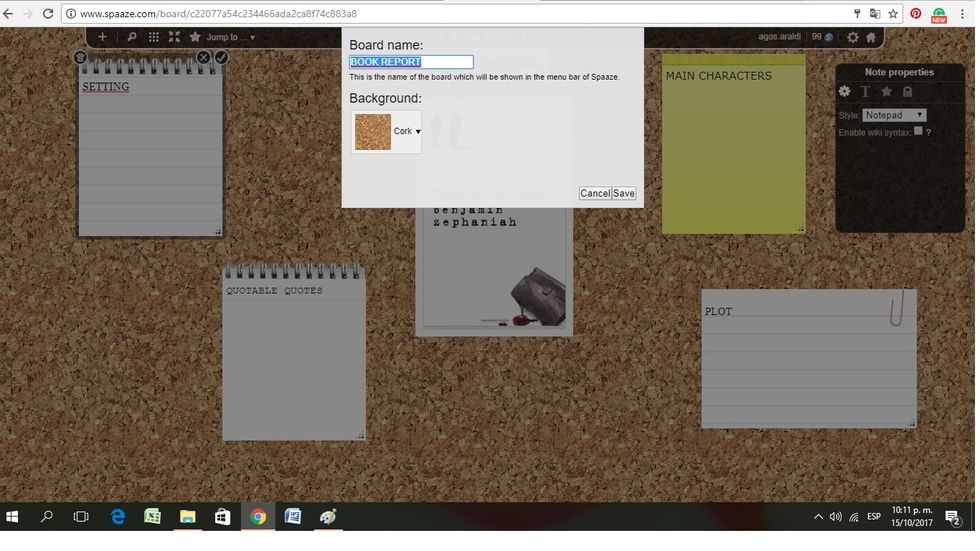Viewport: 980px width, 551px height.
Task: Click the volume speaker tray icon
Action: 836,517
